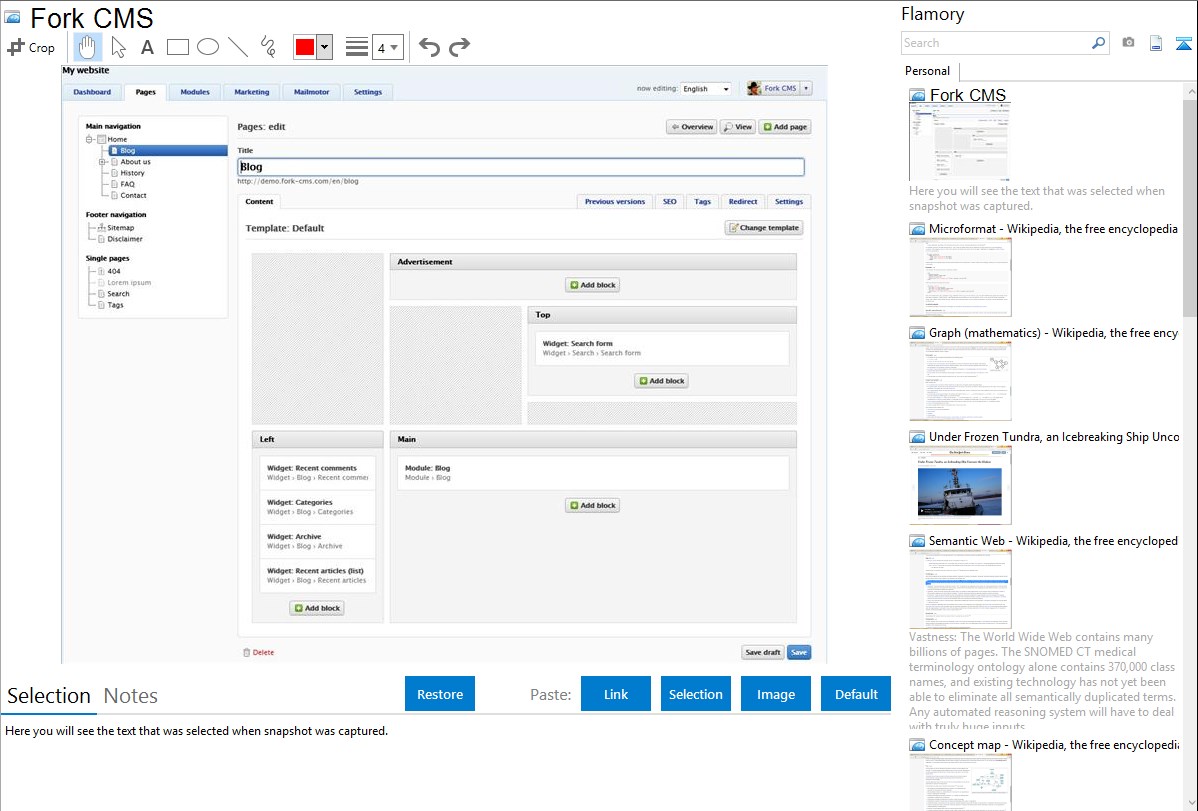Click the Default paste button
This screenshot has height=811, width=1198.
point(856,694)
